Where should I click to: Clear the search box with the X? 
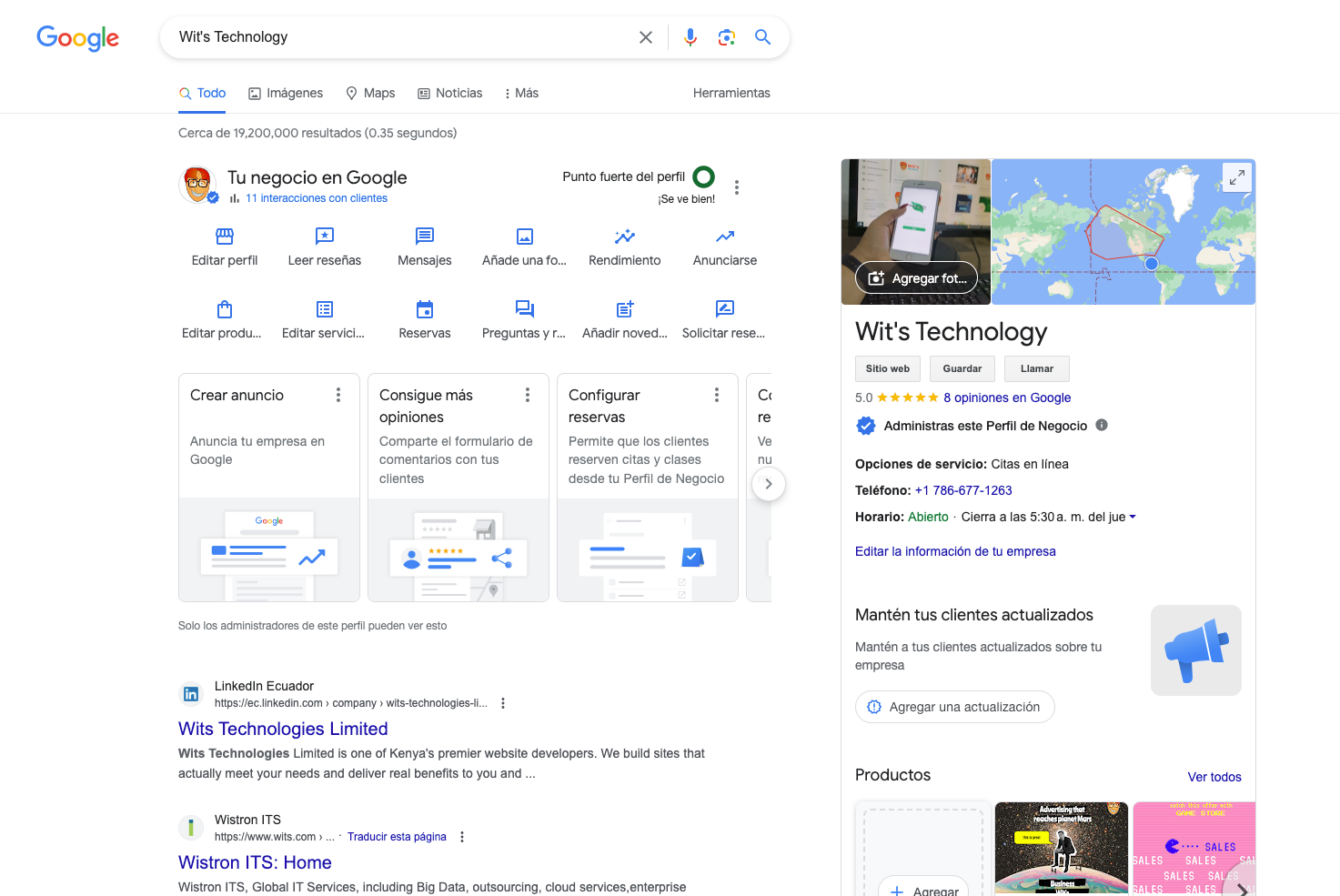(x=646, y=37)
